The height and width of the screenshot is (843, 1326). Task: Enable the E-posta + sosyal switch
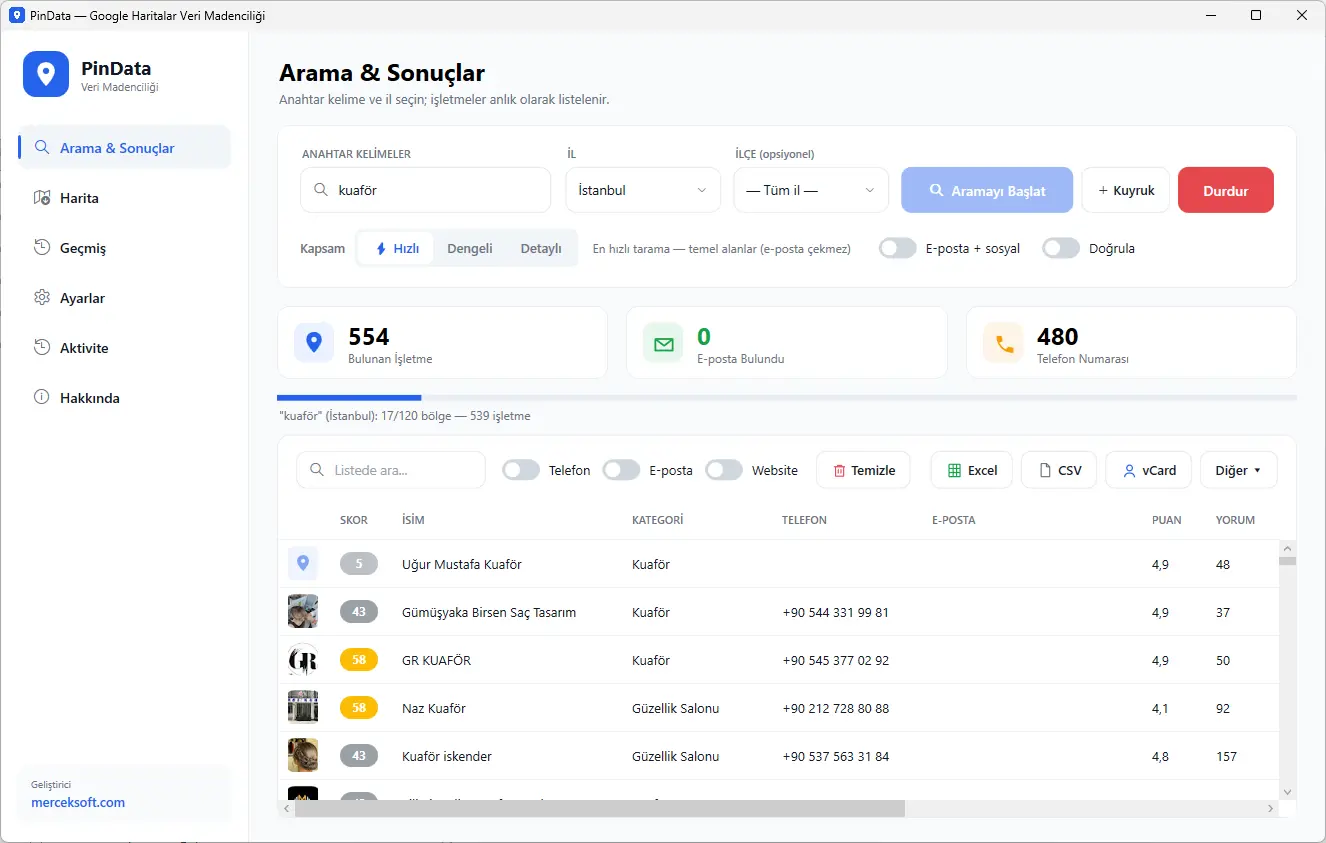pyautogui.click(x=898, y=248)
